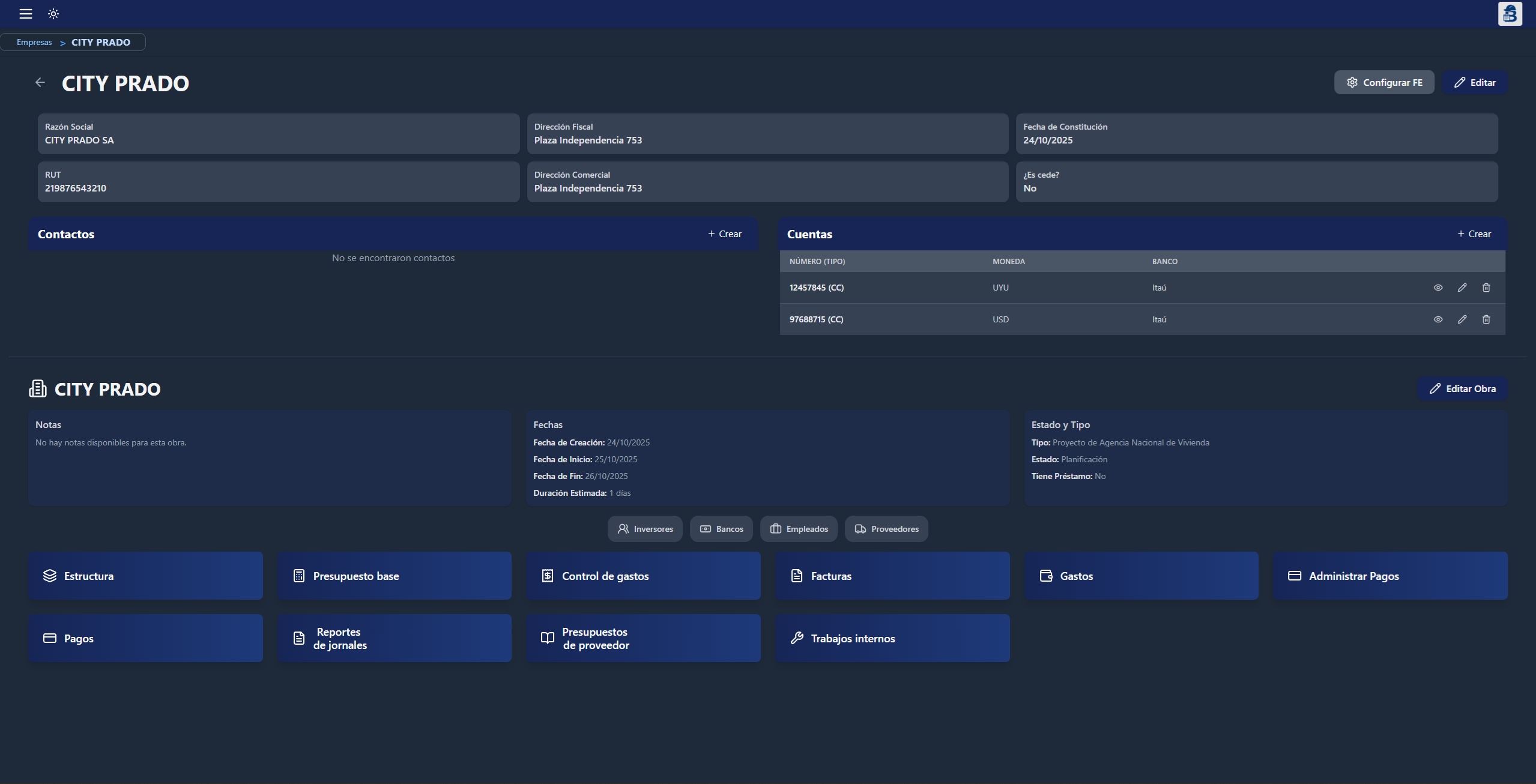Click the BANCO column header

[1165, 262]
